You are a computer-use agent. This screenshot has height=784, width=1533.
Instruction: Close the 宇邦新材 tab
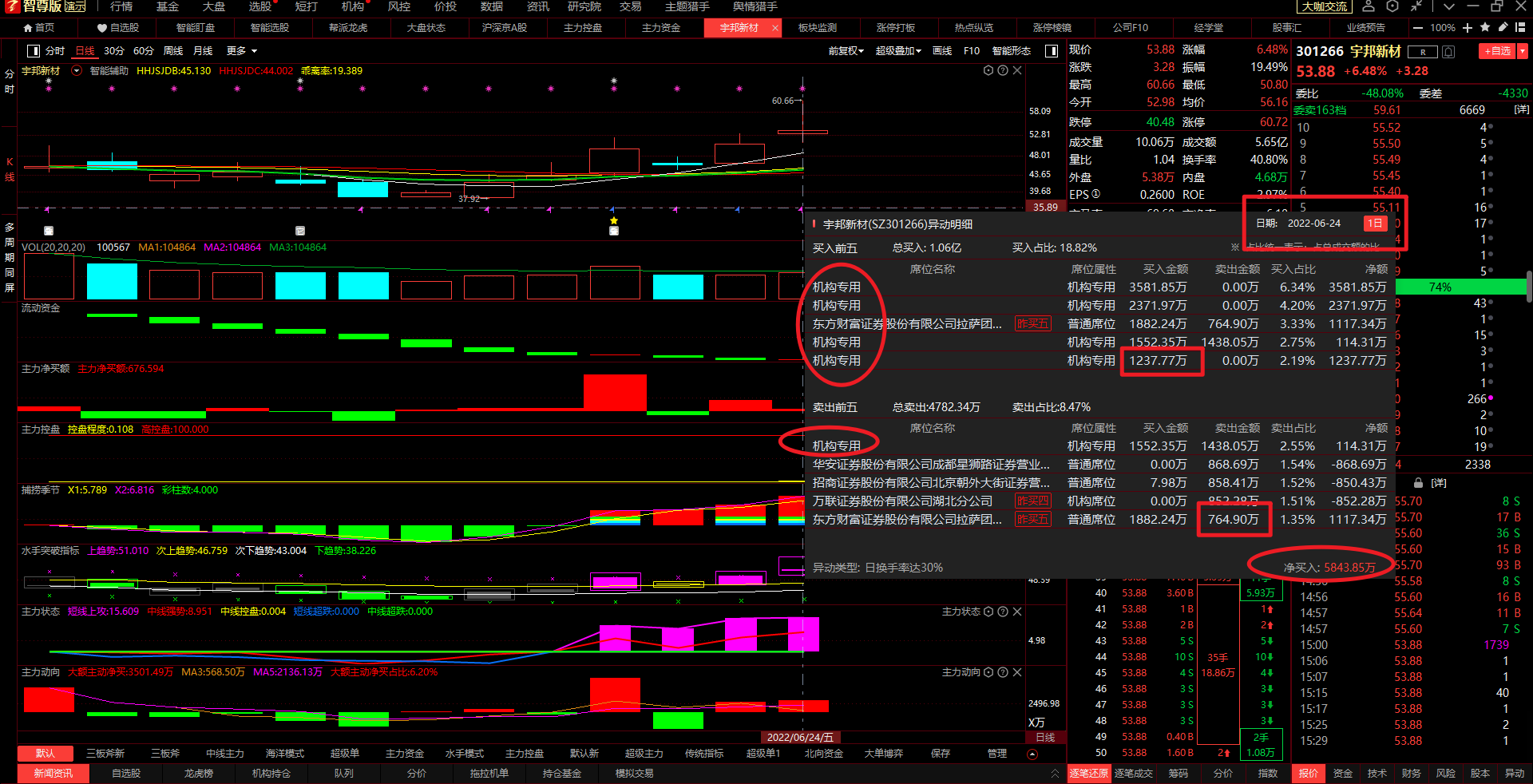click(774, 28)
